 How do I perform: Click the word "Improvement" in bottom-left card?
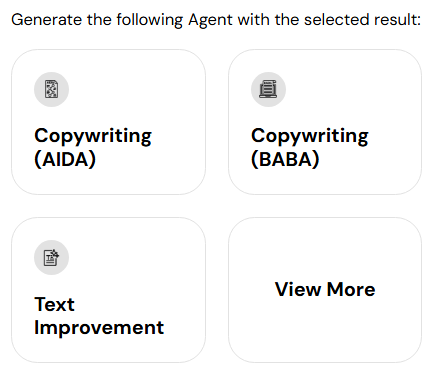99,328
